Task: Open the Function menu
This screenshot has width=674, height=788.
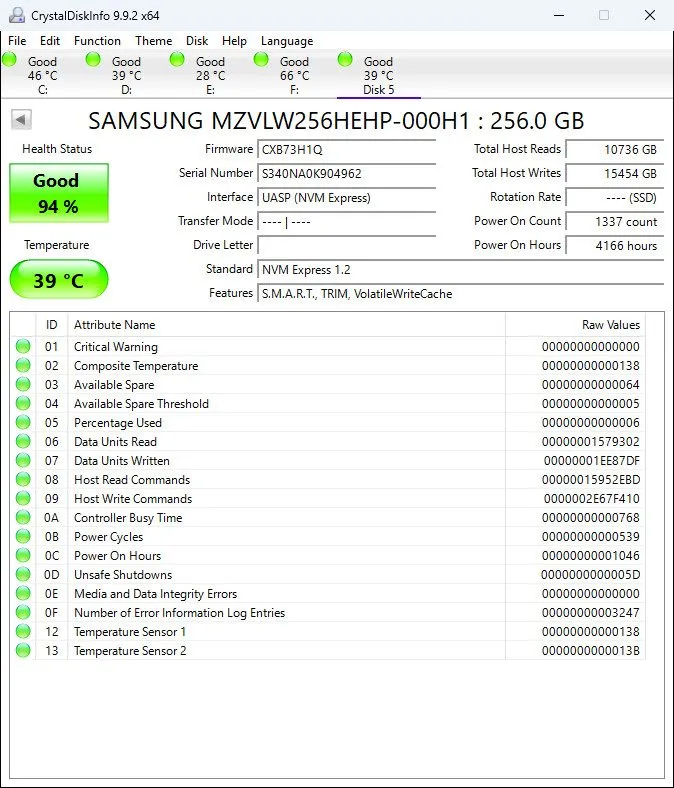Action: pyautogui.click(x=97, y=41)
